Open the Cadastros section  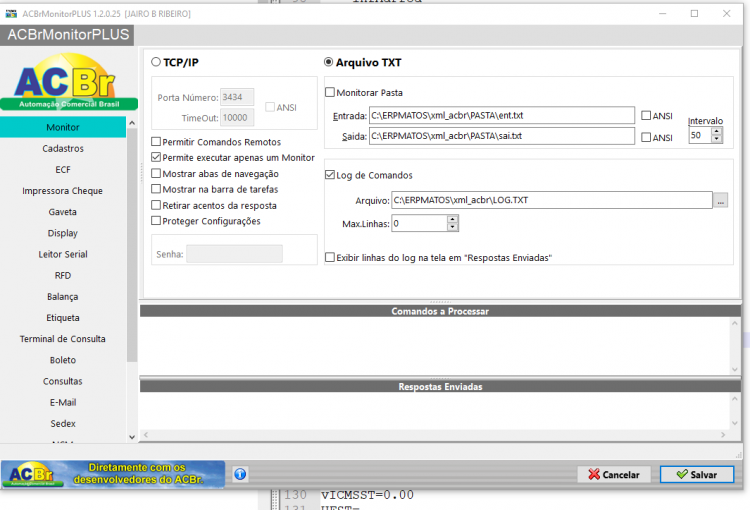pyautogui.click(x=63, y=148)
